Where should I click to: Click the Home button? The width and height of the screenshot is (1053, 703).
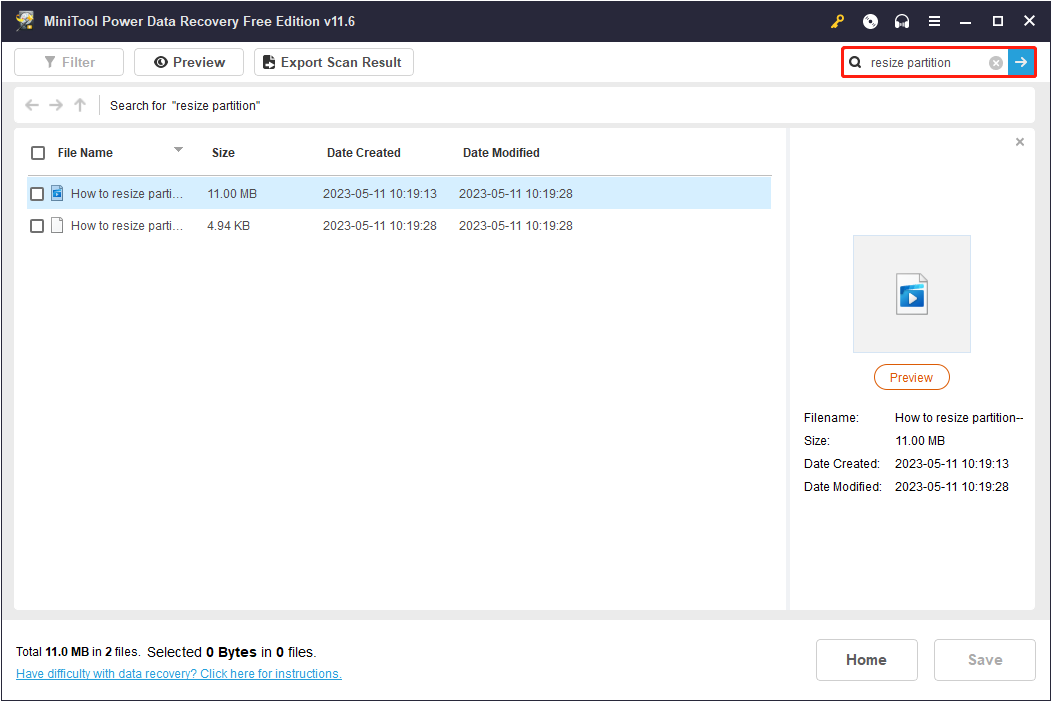coord(866,660)
